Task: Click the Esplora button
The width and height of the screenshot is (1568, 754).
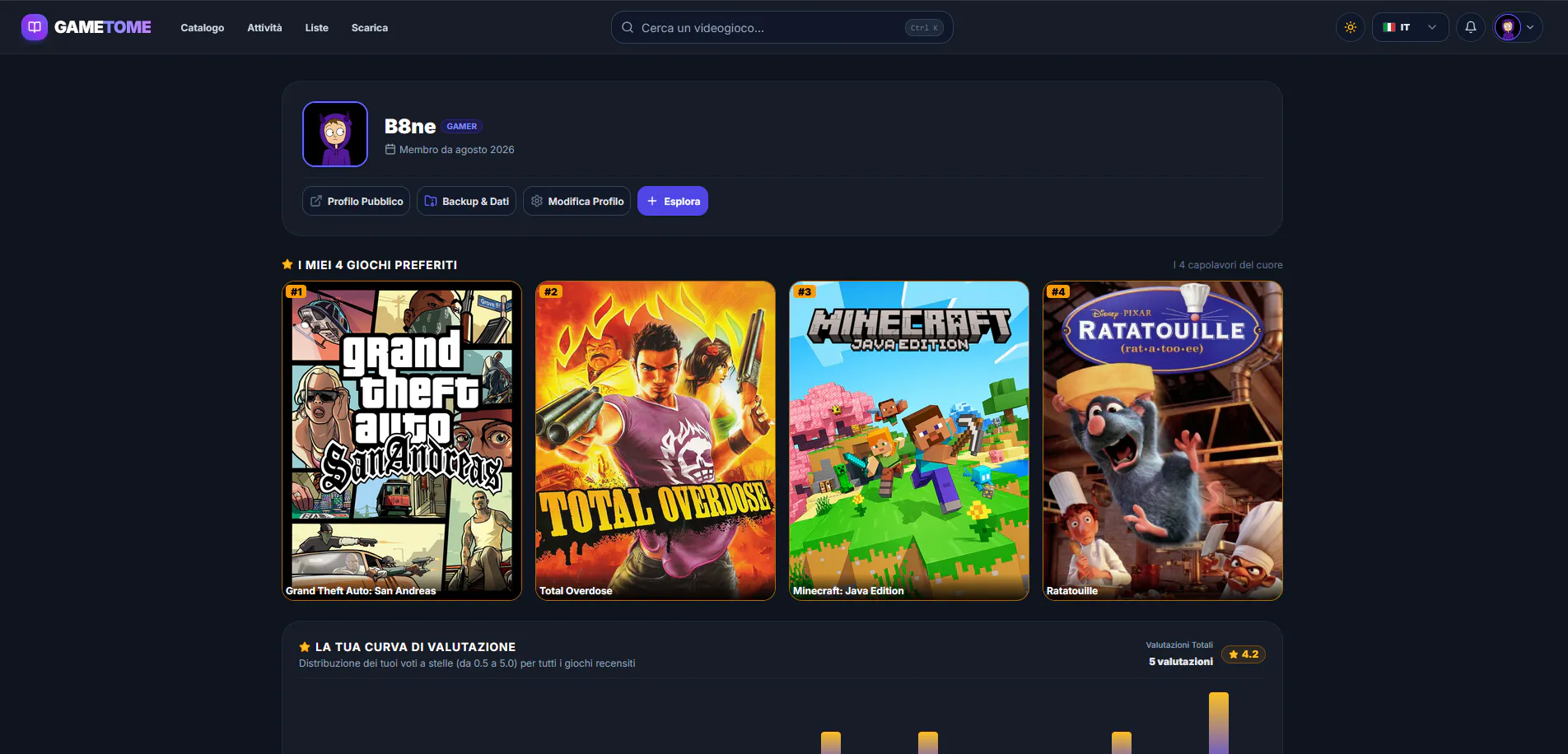Action: click(673, 201)
